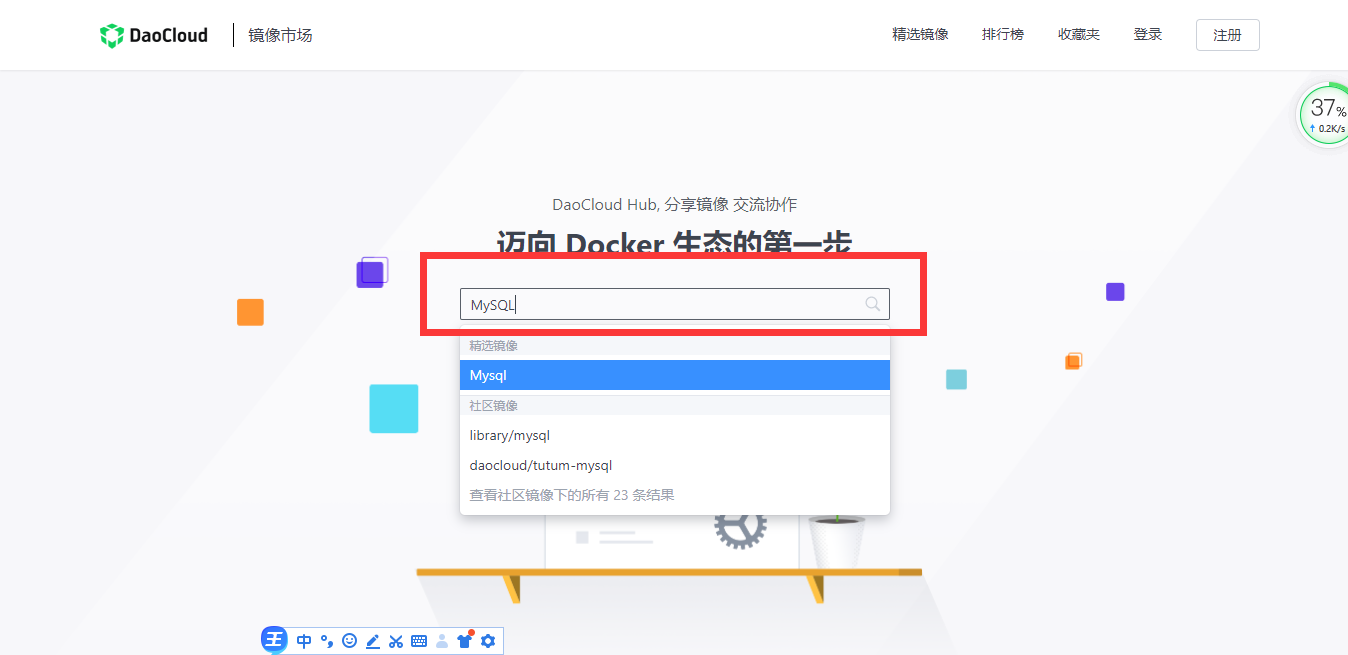This screenshot has height=655, width=1348.
Task: Click the 37% network speed widget
Action: (1326, 115)
